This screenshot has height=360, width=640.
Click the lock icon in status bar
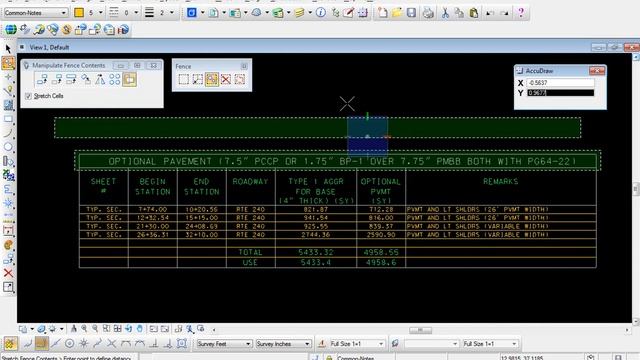click(329, 358)
